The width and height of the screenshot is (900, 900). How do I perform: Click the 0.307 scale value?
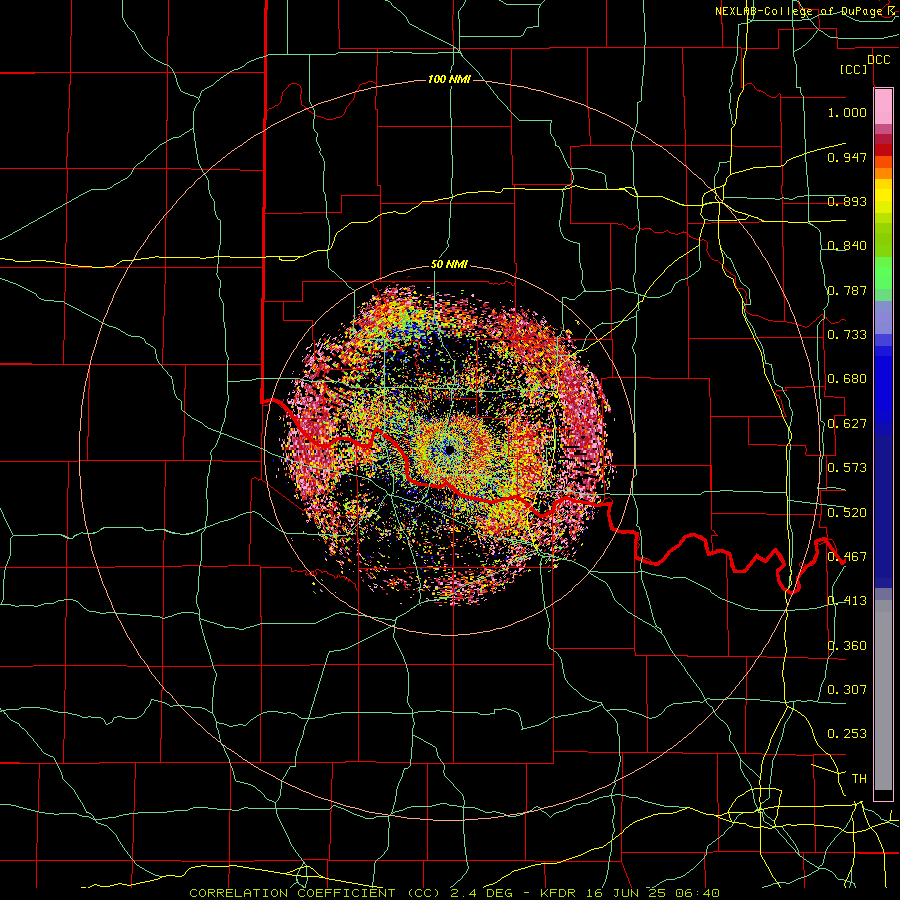click(x=847, y=689)
